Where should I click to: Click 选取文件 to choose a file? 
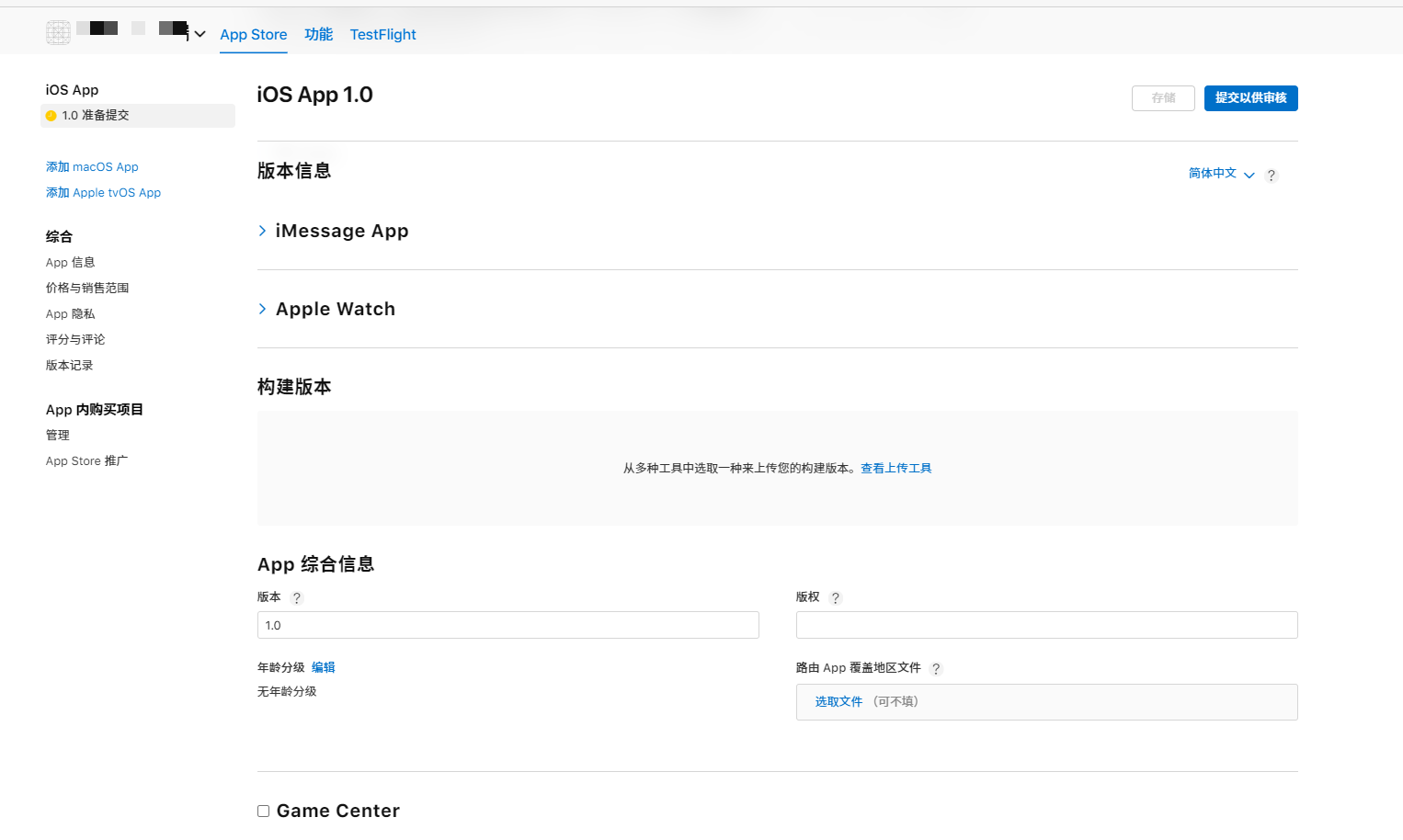pyautogui.click(x=838, y=702)
